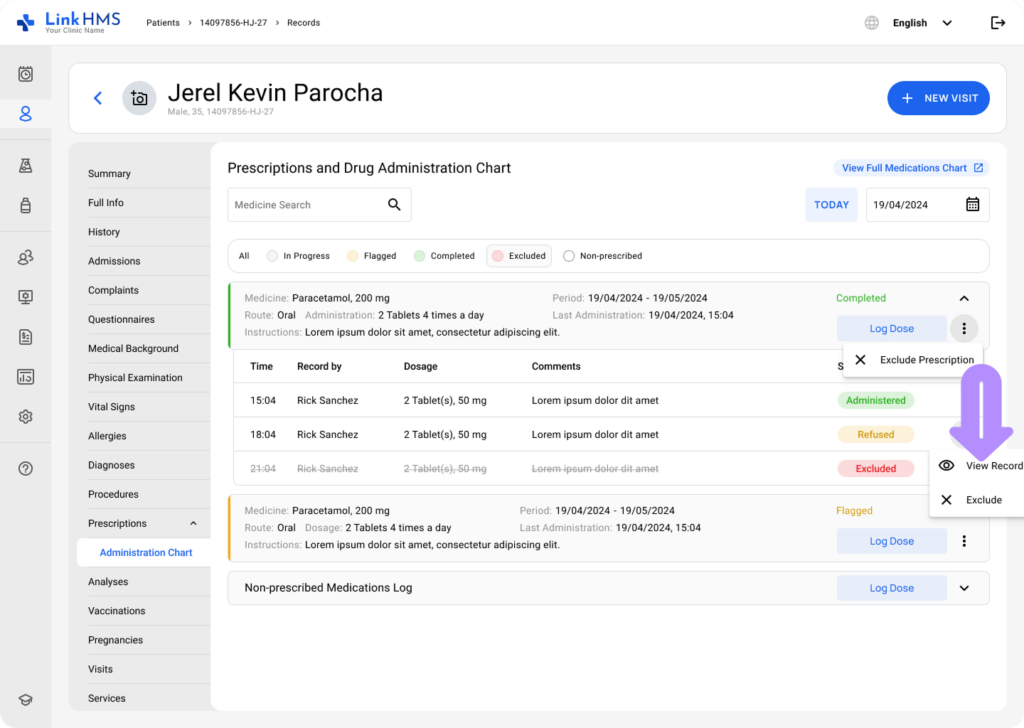Go back using the blue back arrow

[98, 98]
